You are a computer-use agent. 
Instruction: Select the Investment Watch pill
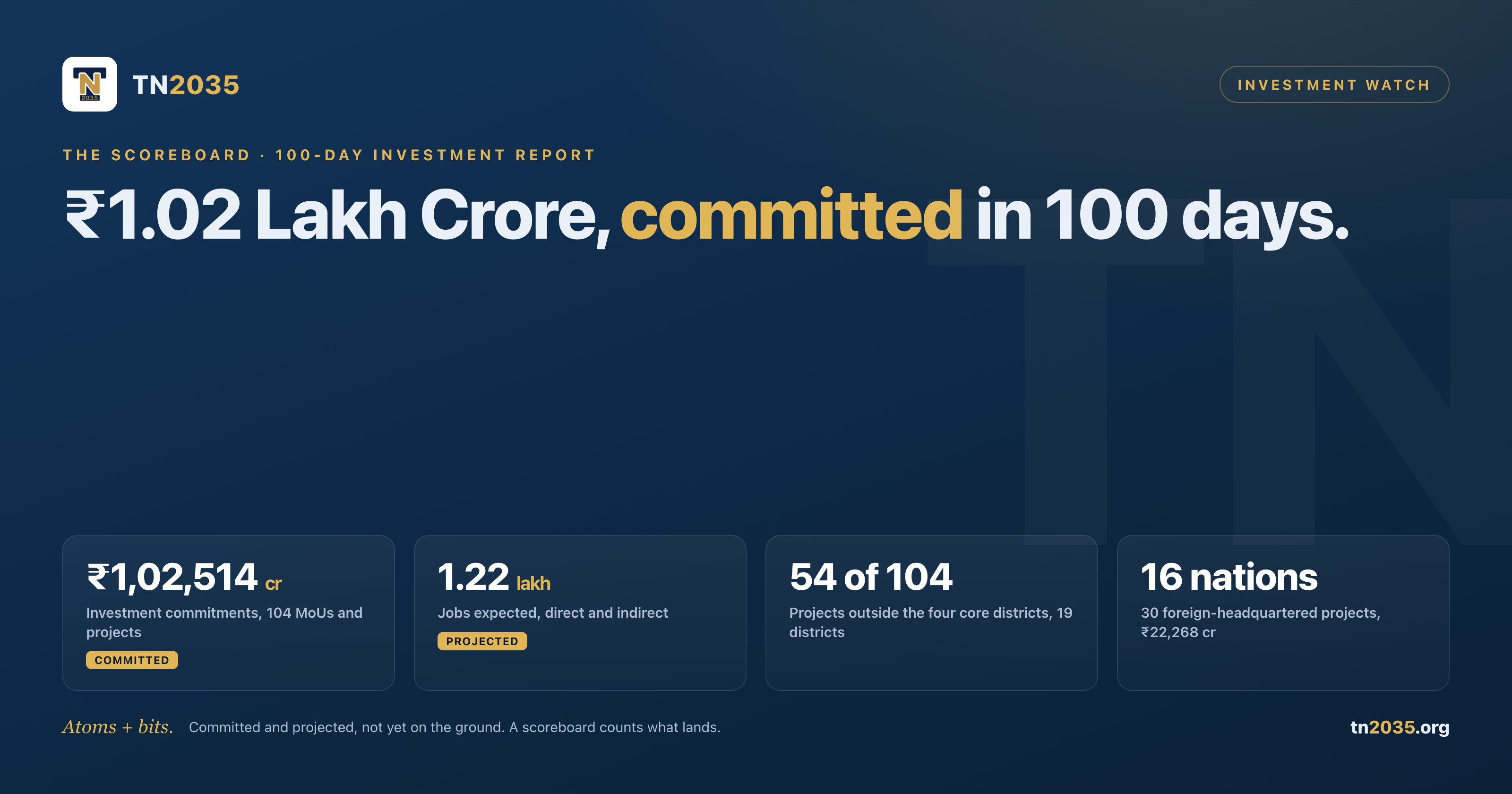click(1333, 85)
